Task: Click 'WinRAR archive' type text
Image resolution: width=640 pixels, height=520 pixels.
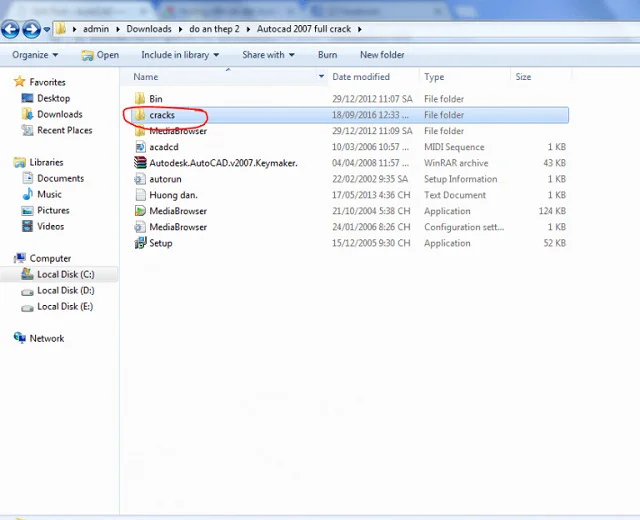Action: coord(456,163)
